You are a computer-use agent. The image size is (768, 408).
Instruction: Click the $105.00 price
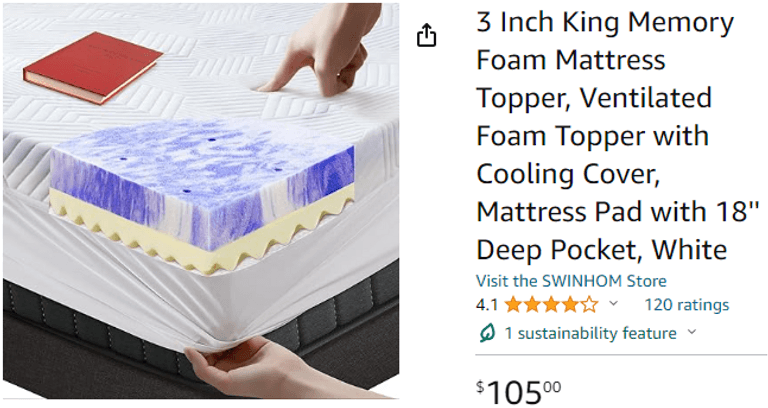519,392
